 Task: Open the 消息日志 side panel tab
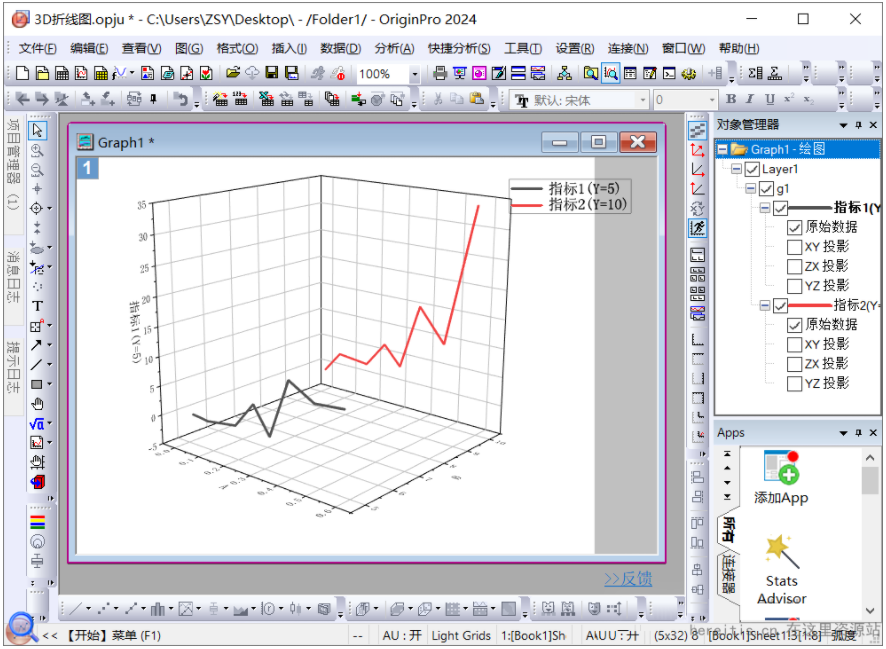point(12,277)
